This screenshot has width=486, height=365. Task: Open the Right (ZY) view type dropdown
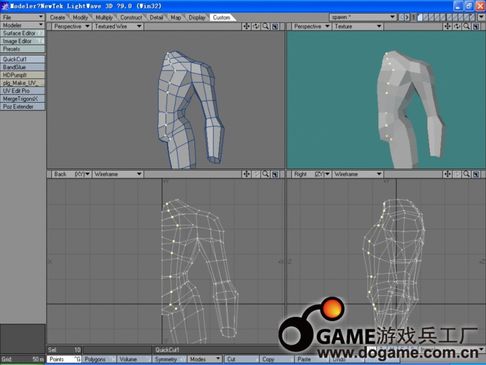coord(311,174)
